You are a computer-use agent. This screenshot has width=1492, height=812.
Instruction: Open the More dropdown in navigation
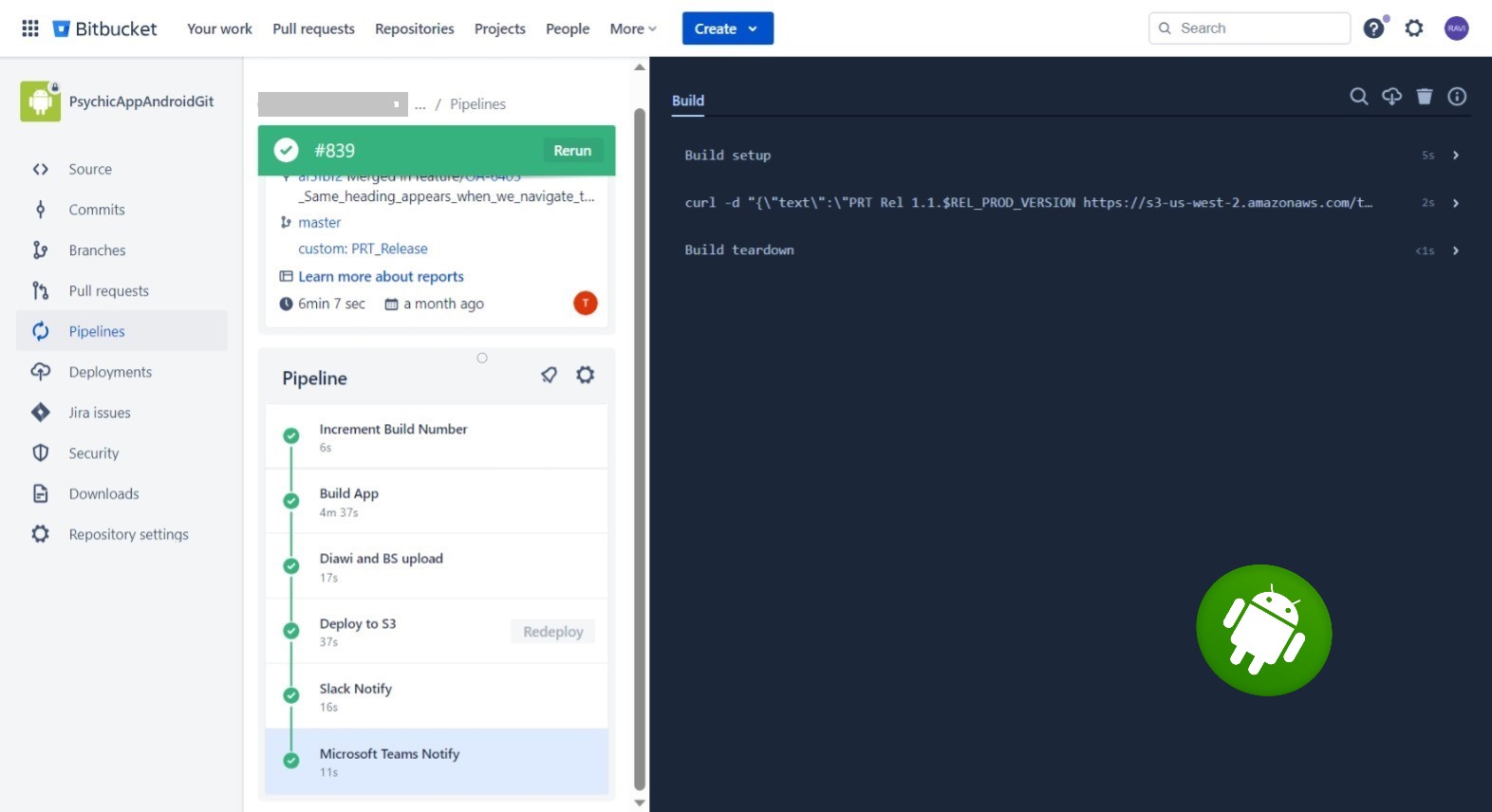pyautogui.click(x=633, y=28)
